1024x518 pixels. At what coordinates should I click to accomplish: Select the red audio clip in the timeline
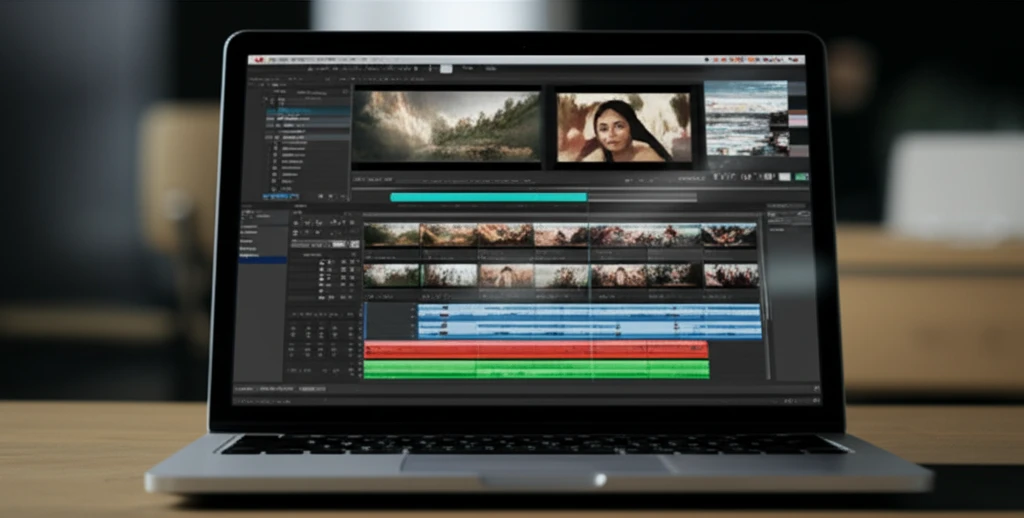click(x=536, y=349)
